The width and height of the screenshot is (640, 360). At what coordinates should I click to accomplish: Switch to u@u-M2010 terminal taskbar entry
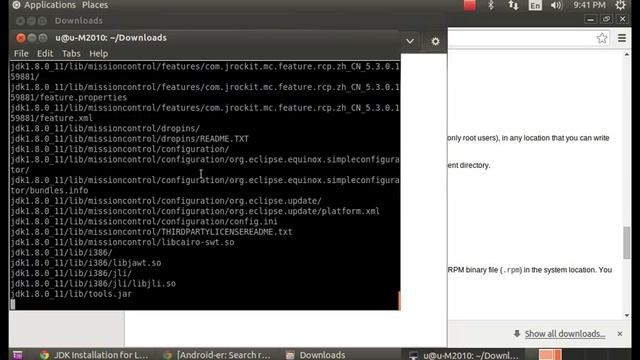point(463,355)
